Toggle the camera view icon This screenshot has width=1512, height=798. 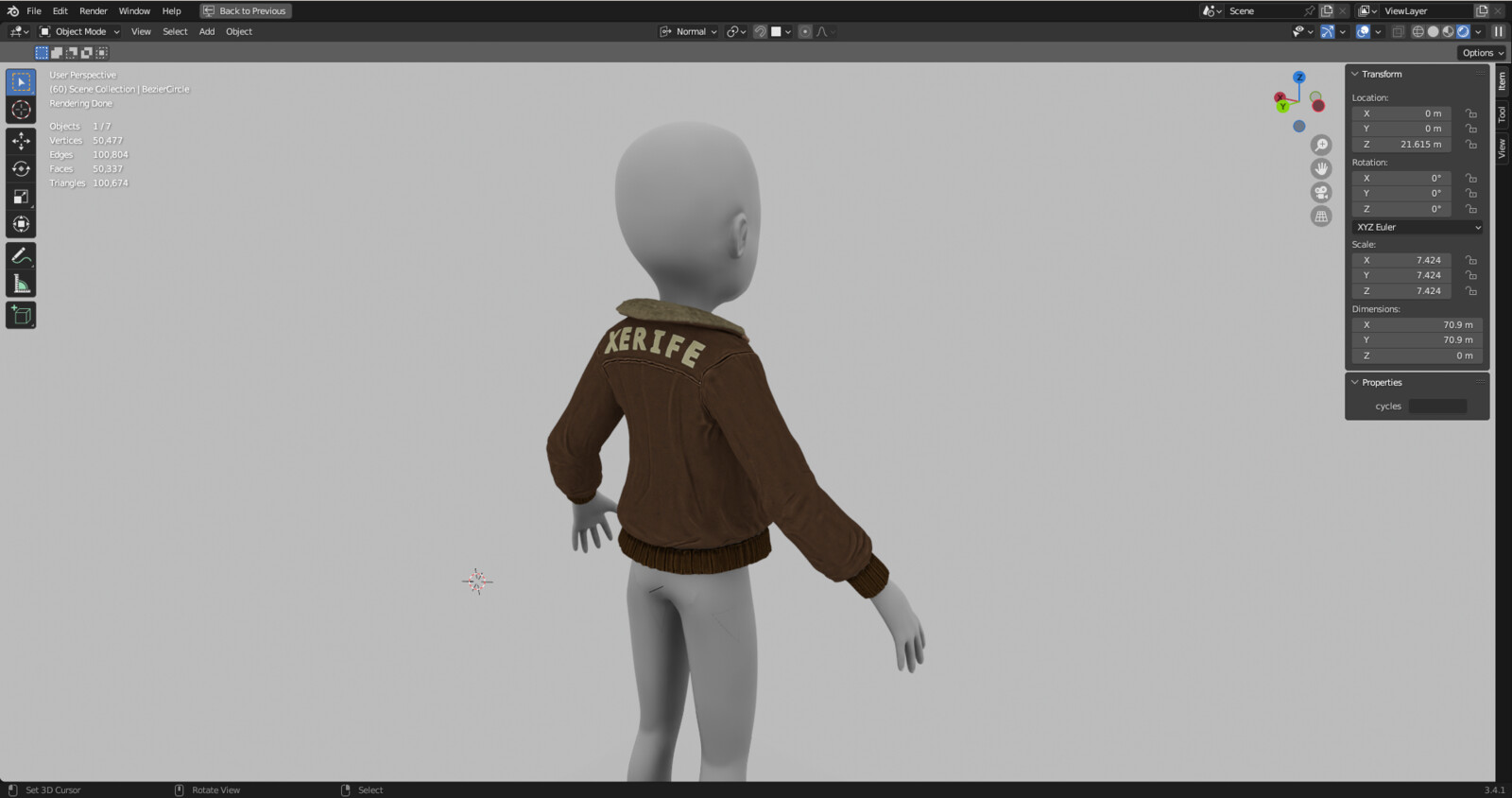click(1321, 192)
